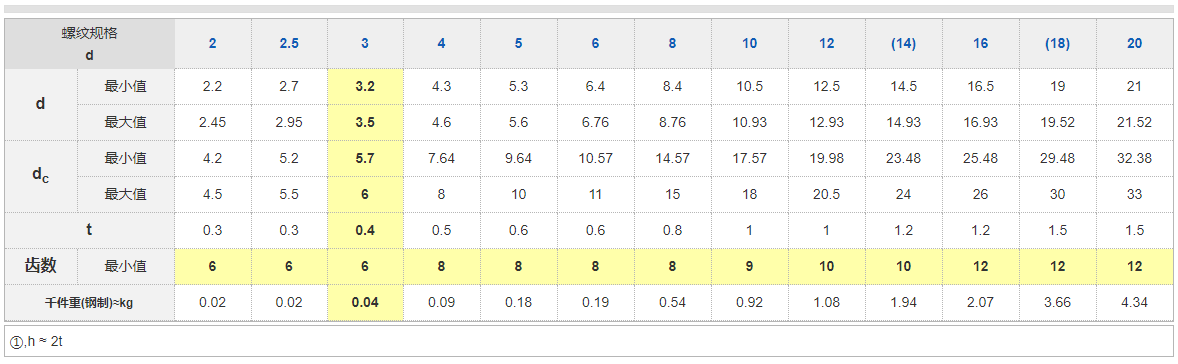Choose thread size 12 header
Screen dimensions: 1178x364
pos(826,44)
